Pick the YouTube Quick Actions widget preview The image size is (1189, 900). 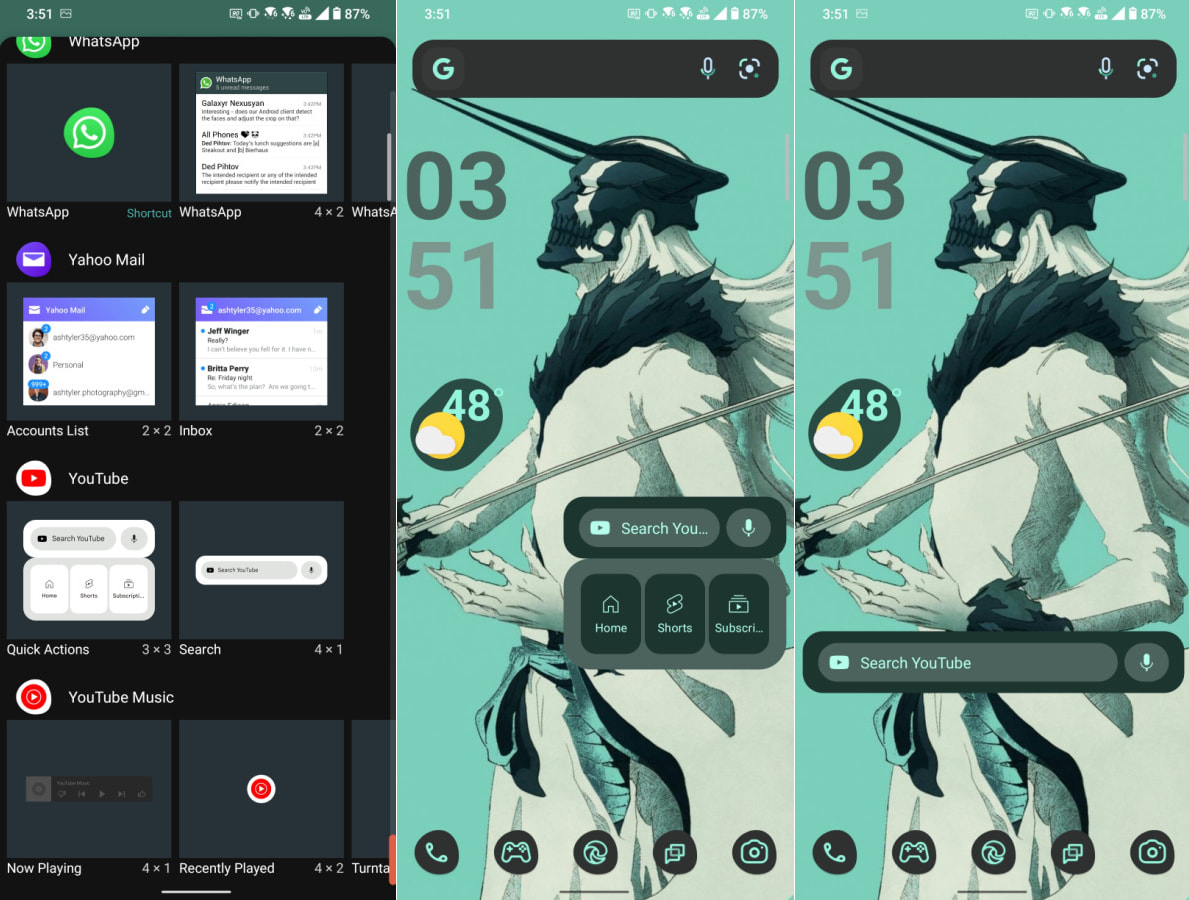89,569
